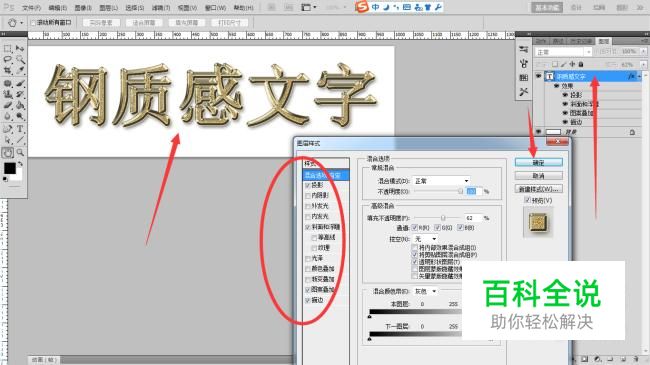Image resolution: width=650 pixels, height=365 pixels.
Task: Select the History Brush tool
Action: 20,94
